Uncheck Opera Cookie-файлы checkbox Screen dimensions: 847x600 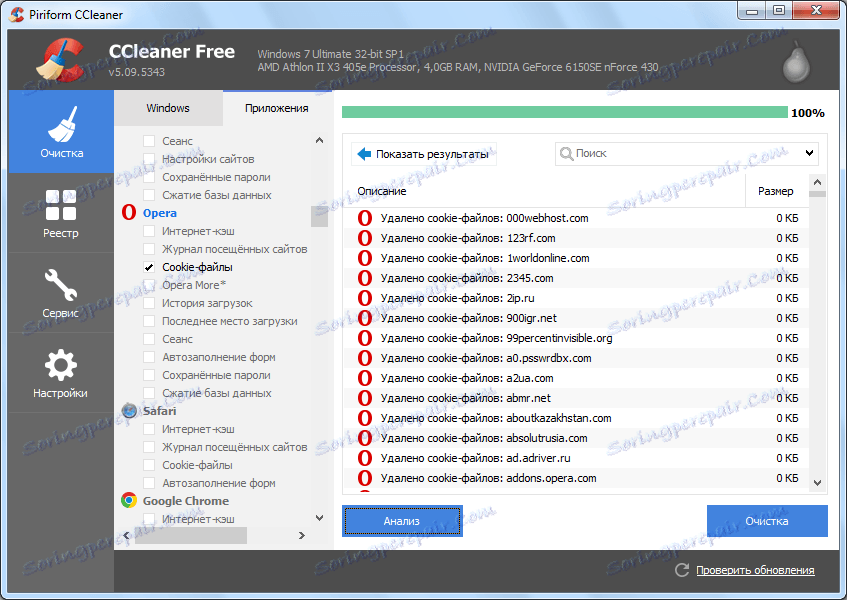tap(149, 267)
